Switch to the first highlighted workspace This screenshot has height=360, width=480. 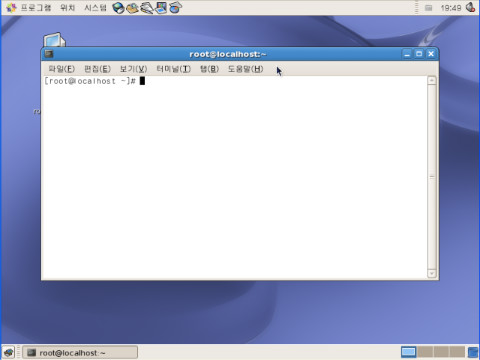coord(408,352)
